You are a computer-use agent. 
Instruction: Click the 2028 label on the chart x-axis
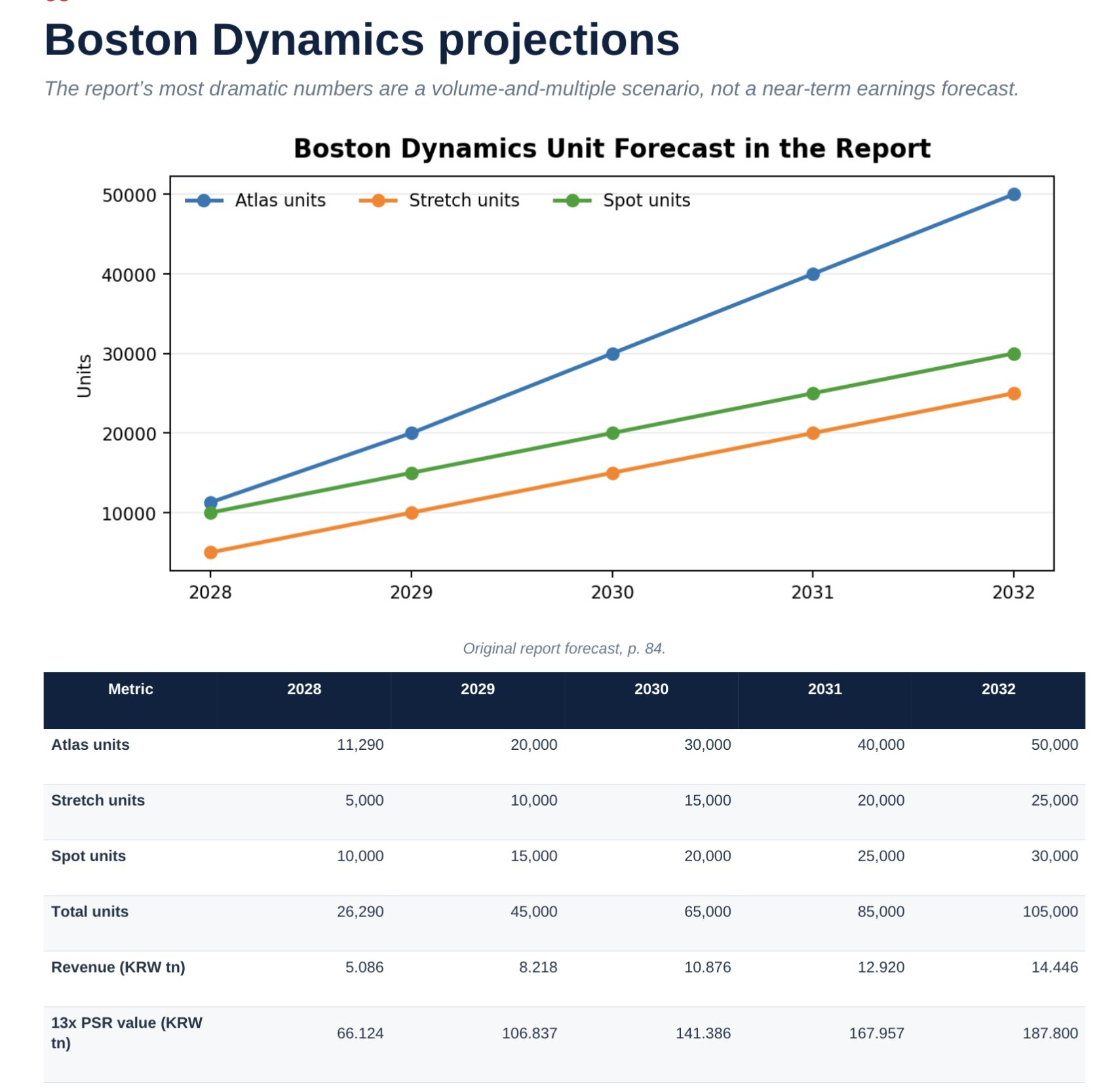[x=210, y=593]
